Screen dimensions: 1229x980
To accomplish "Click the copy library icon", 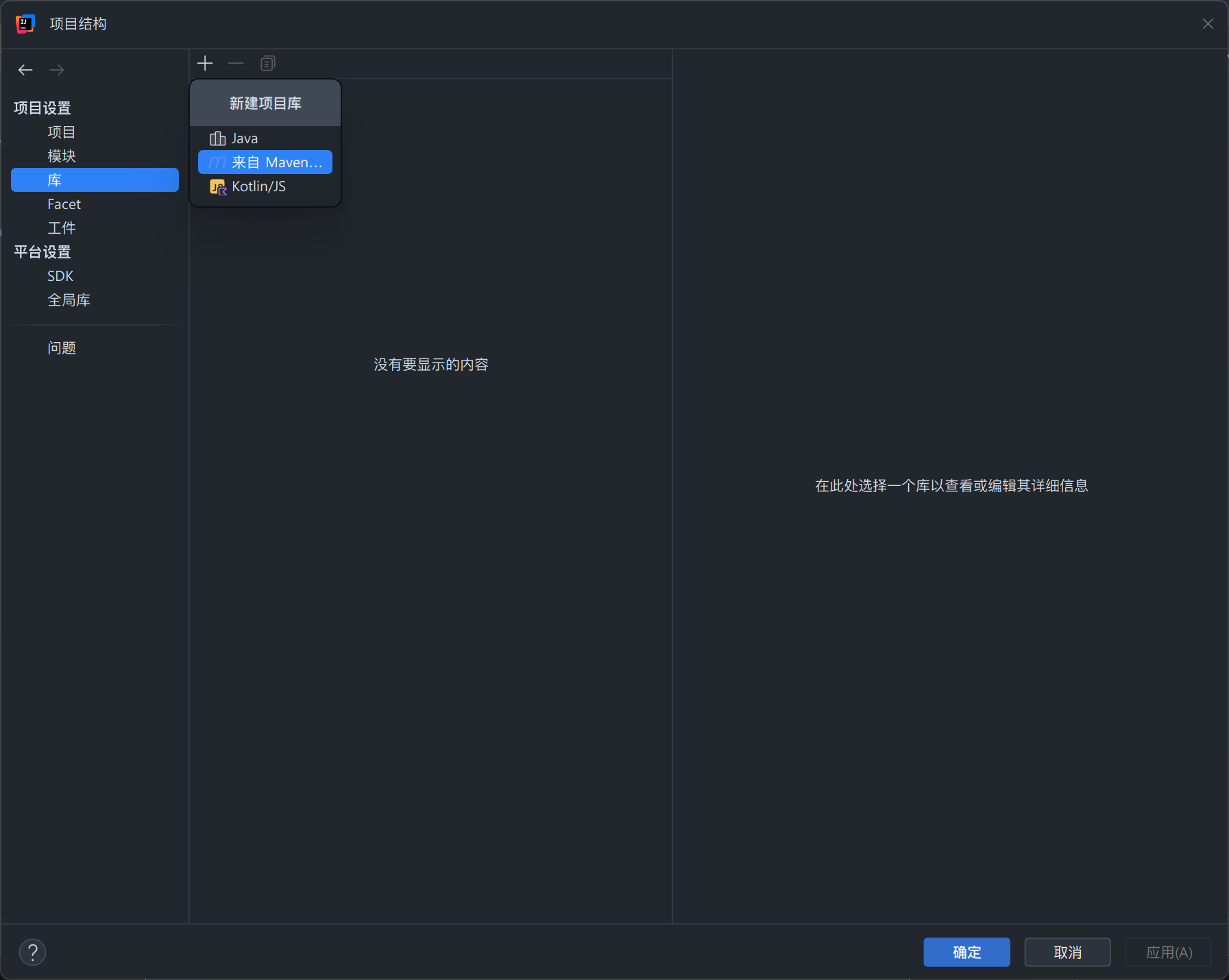I will click(x=267, y=64).
